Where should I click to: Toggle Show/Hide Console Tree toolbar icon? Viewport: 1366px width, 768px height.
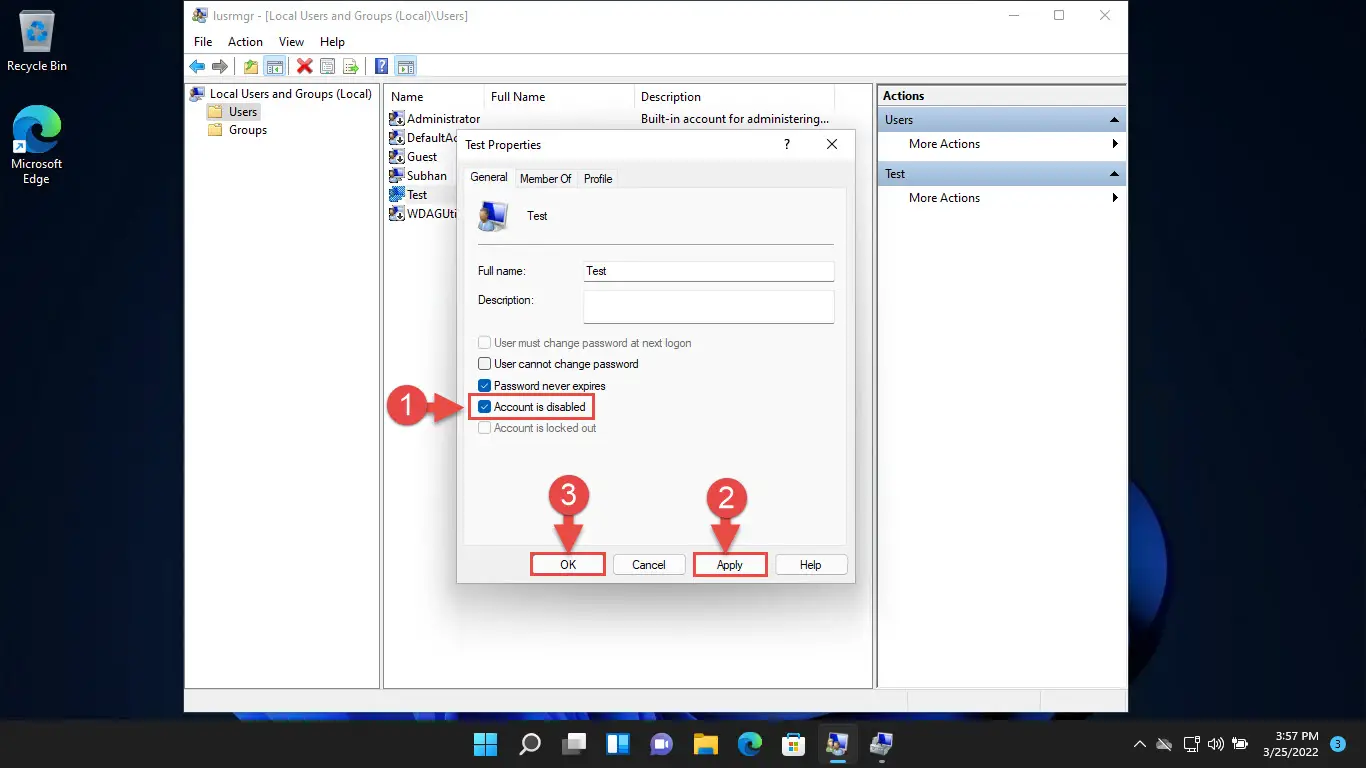pos(274,67)
